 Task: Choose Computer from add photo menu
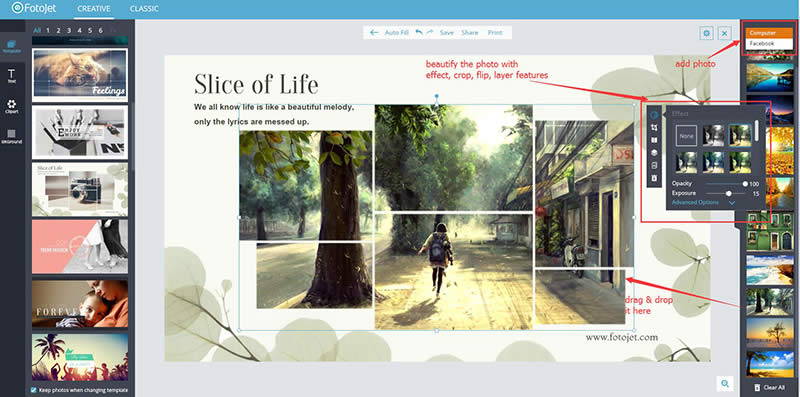[x=769, y=33]
